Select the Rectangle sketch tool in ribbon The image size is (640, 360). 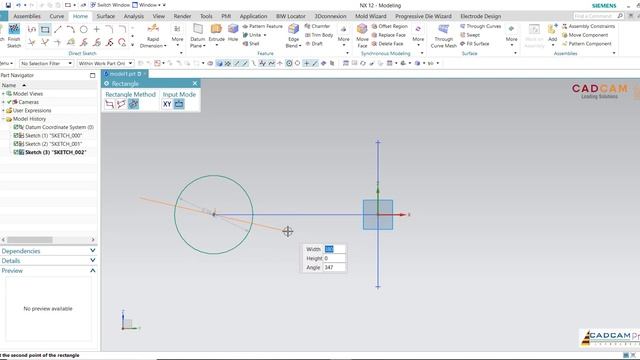click(45, 29)
